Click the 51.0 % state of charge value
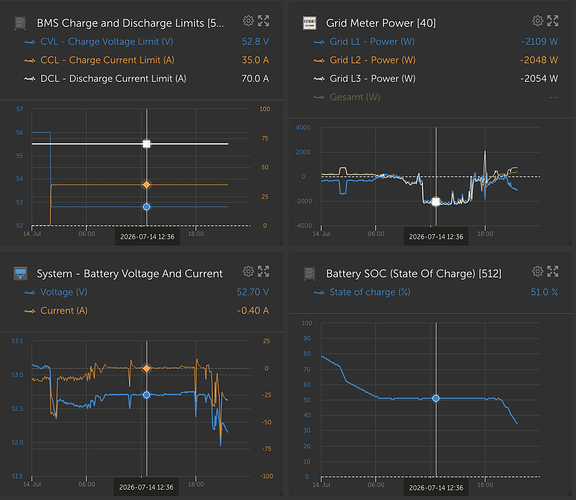The height and width of the screenshot is (500, 576). 544,292
